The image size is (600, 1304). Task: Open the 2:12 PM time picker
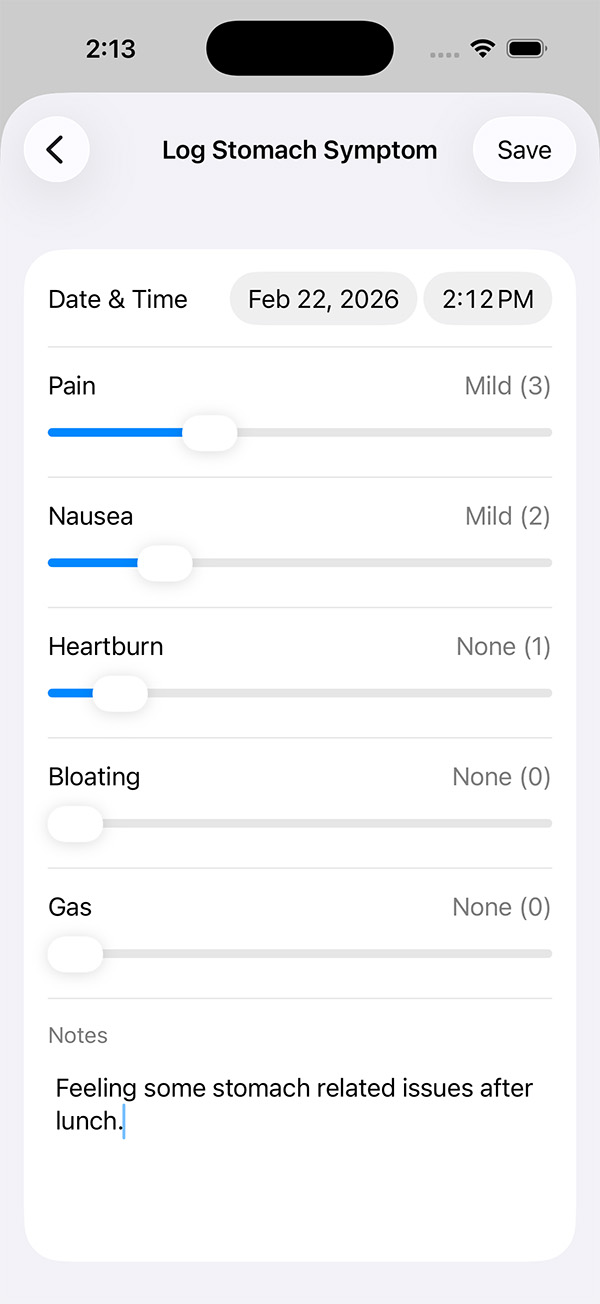coord(488,298)
